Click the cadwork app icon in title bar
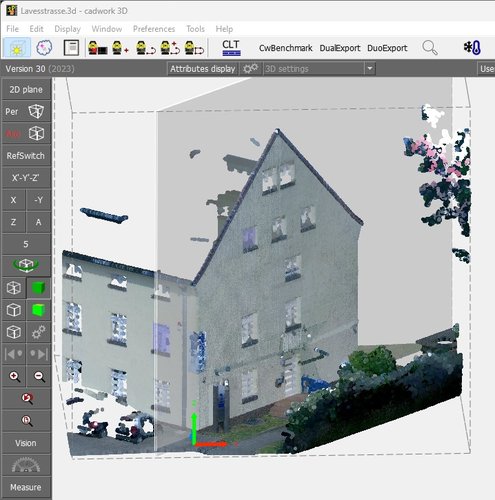Viewport: 495px width, 500px height. pyautogui.click(x=11, y=11)
